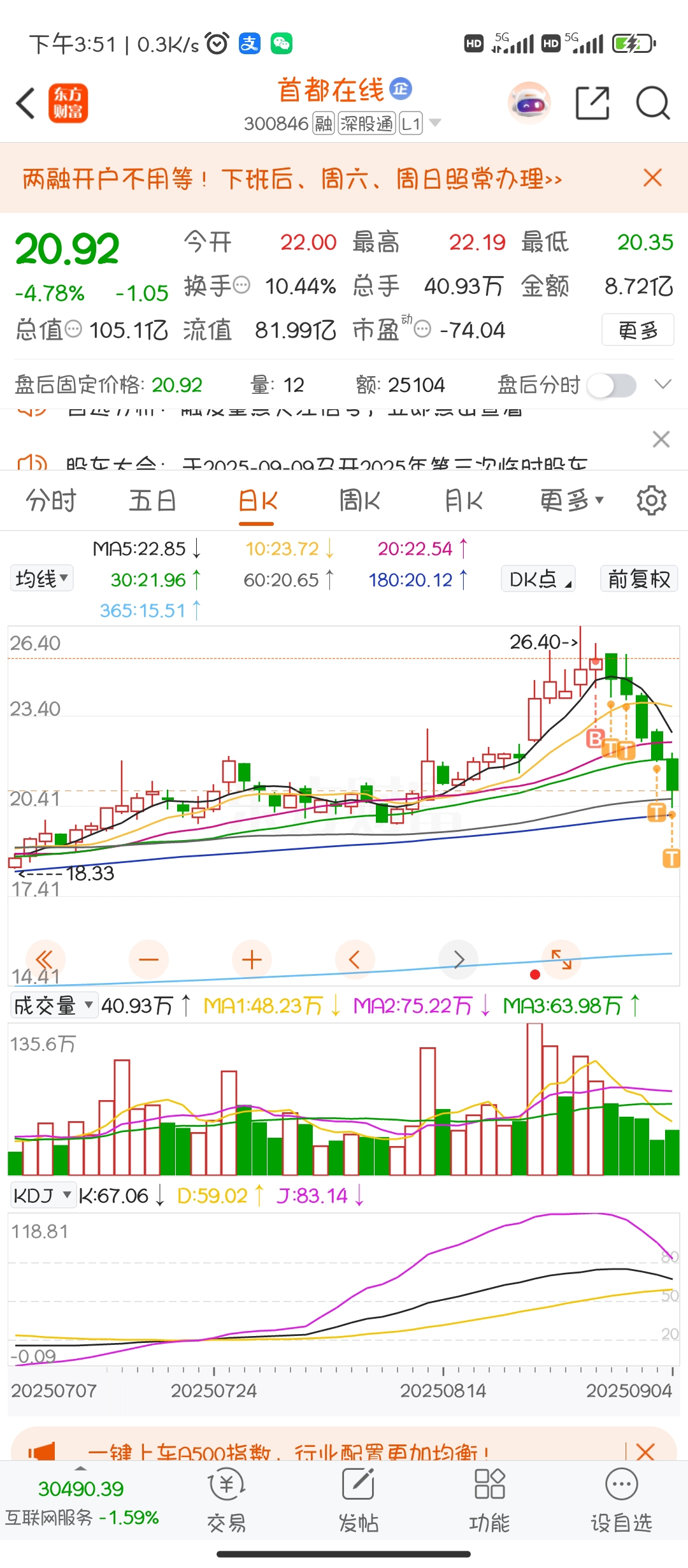The height and width of the screenshot is (1568, 688).
Task: Tap the share icon at top
Action: [592, 103]
